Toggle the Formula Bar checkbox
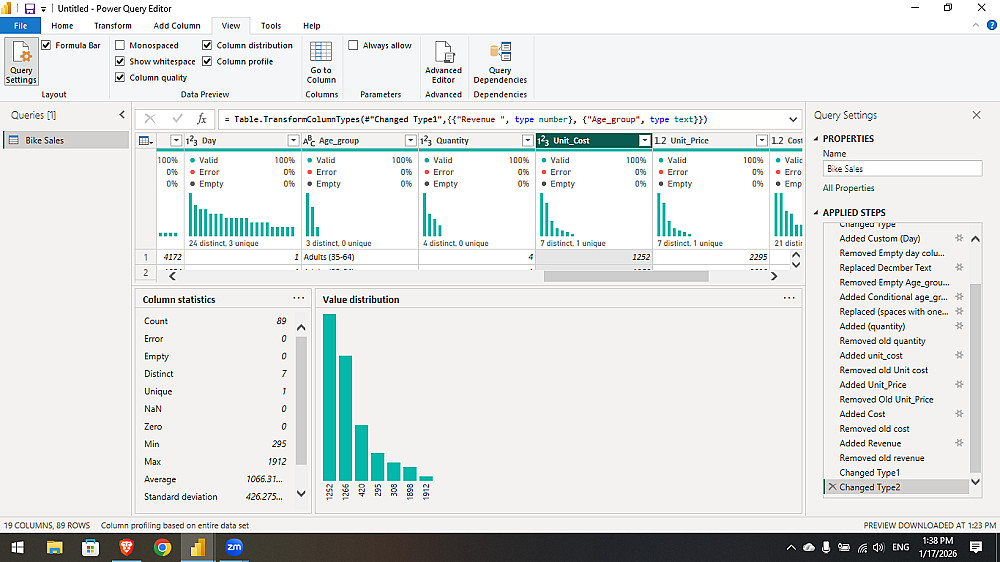 (47, 45)
